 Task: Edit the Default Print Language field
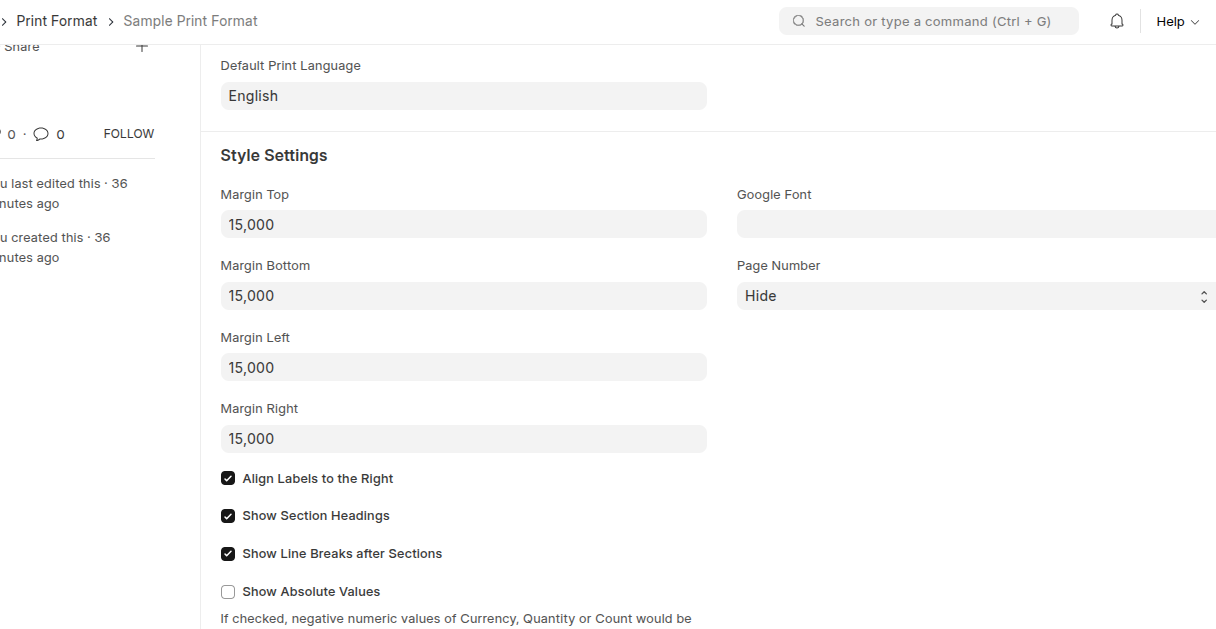pyautogui.click(x=463, y=96)
